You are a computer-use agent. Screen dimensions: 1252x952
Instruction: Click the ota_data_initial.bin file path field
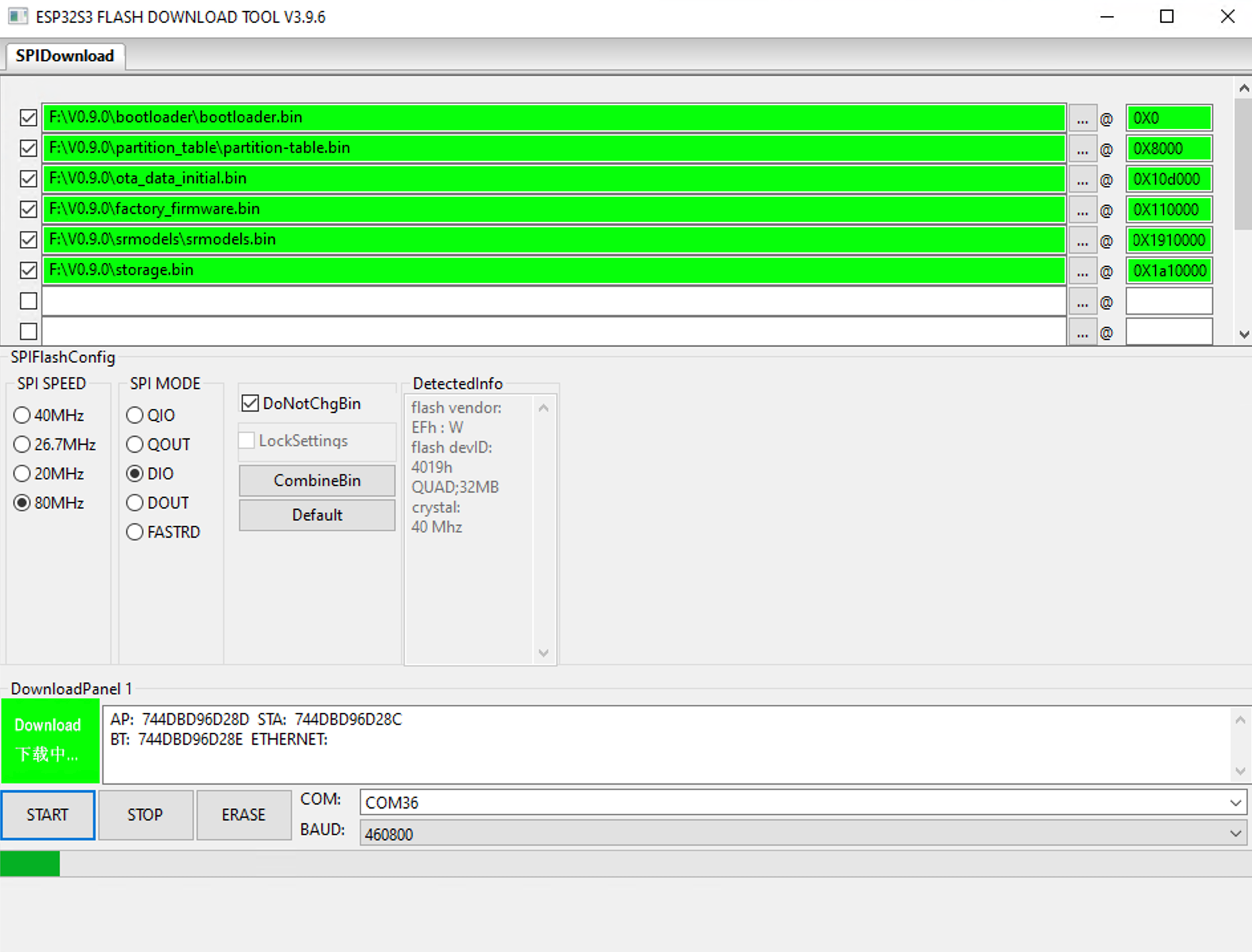[x=554, y=179]
